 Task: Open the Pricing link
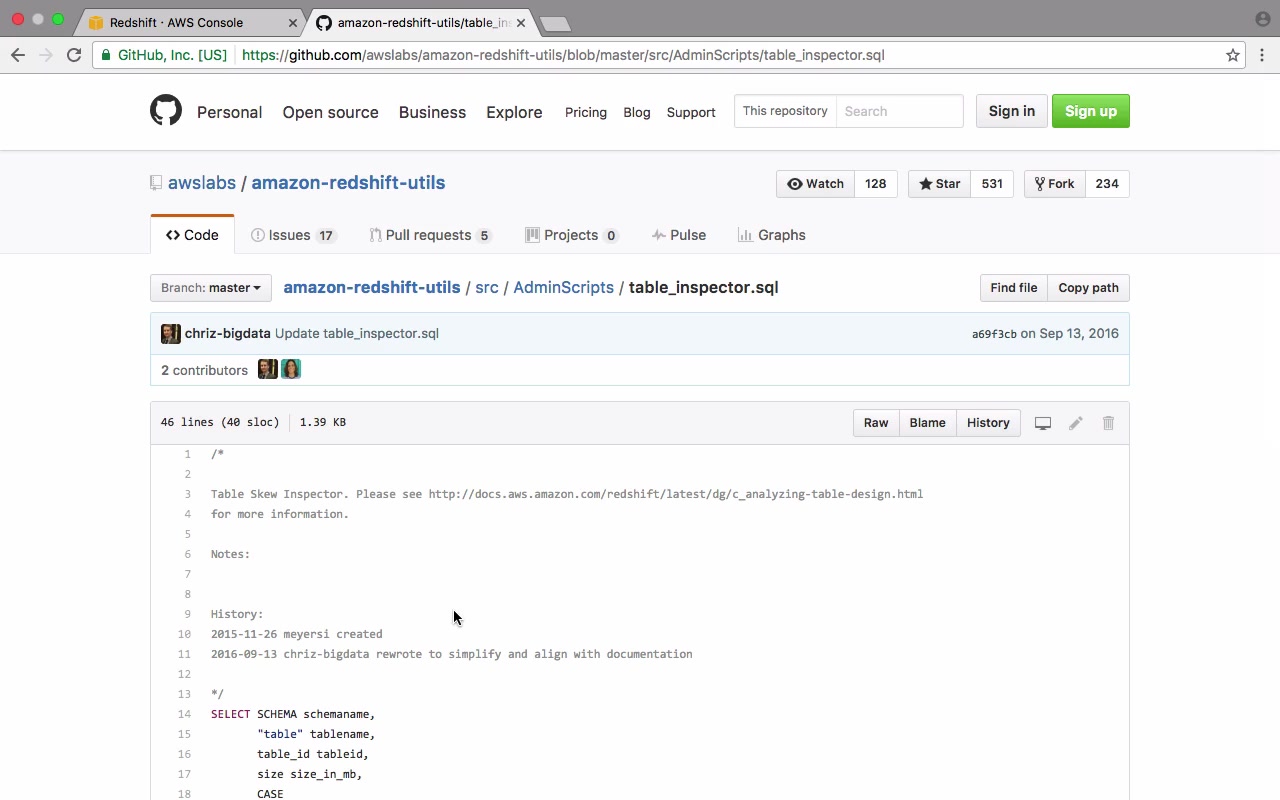click(586, 112)
